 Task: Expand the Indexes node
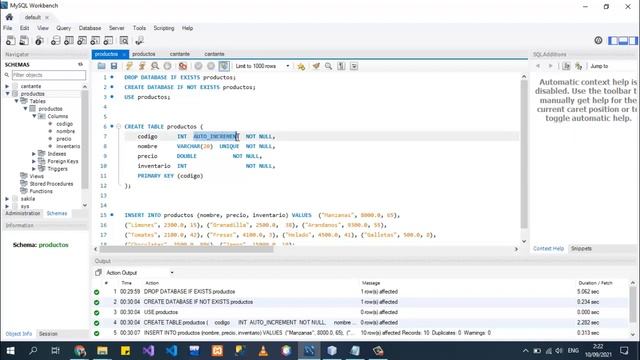tap(34, 154)
